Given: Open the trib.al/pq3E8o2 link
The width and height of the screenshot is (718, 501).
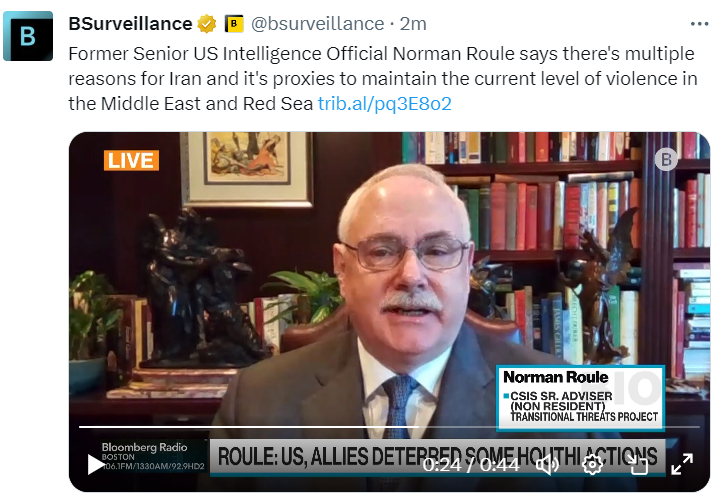Looking at the screenshot, I should coord(385,103).
